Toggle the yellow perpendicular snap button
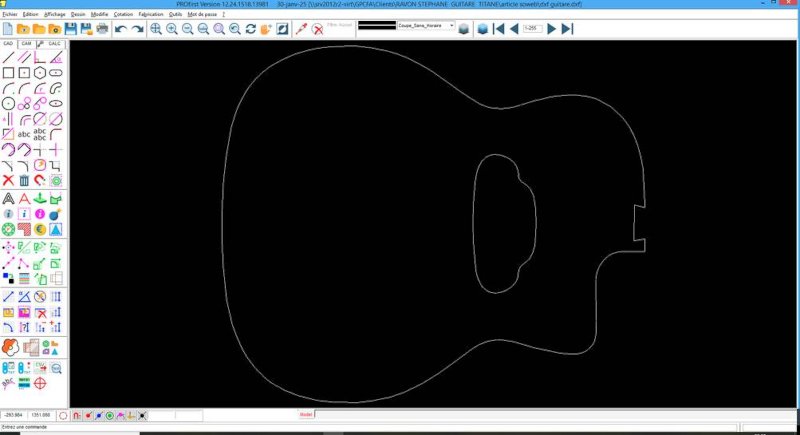This screenshot has width=800, height=435. (x=131, y=416)
